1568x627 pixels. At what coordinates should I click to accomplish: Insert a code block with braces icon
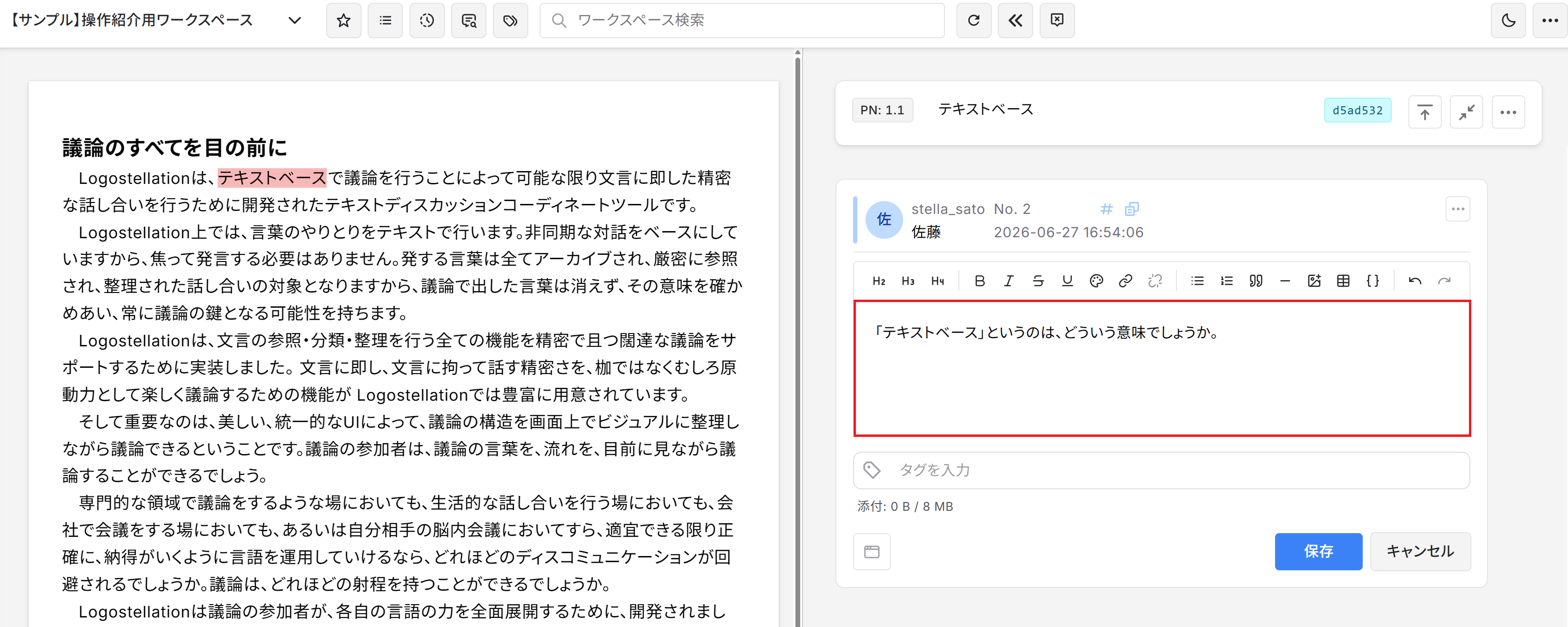1373,281
